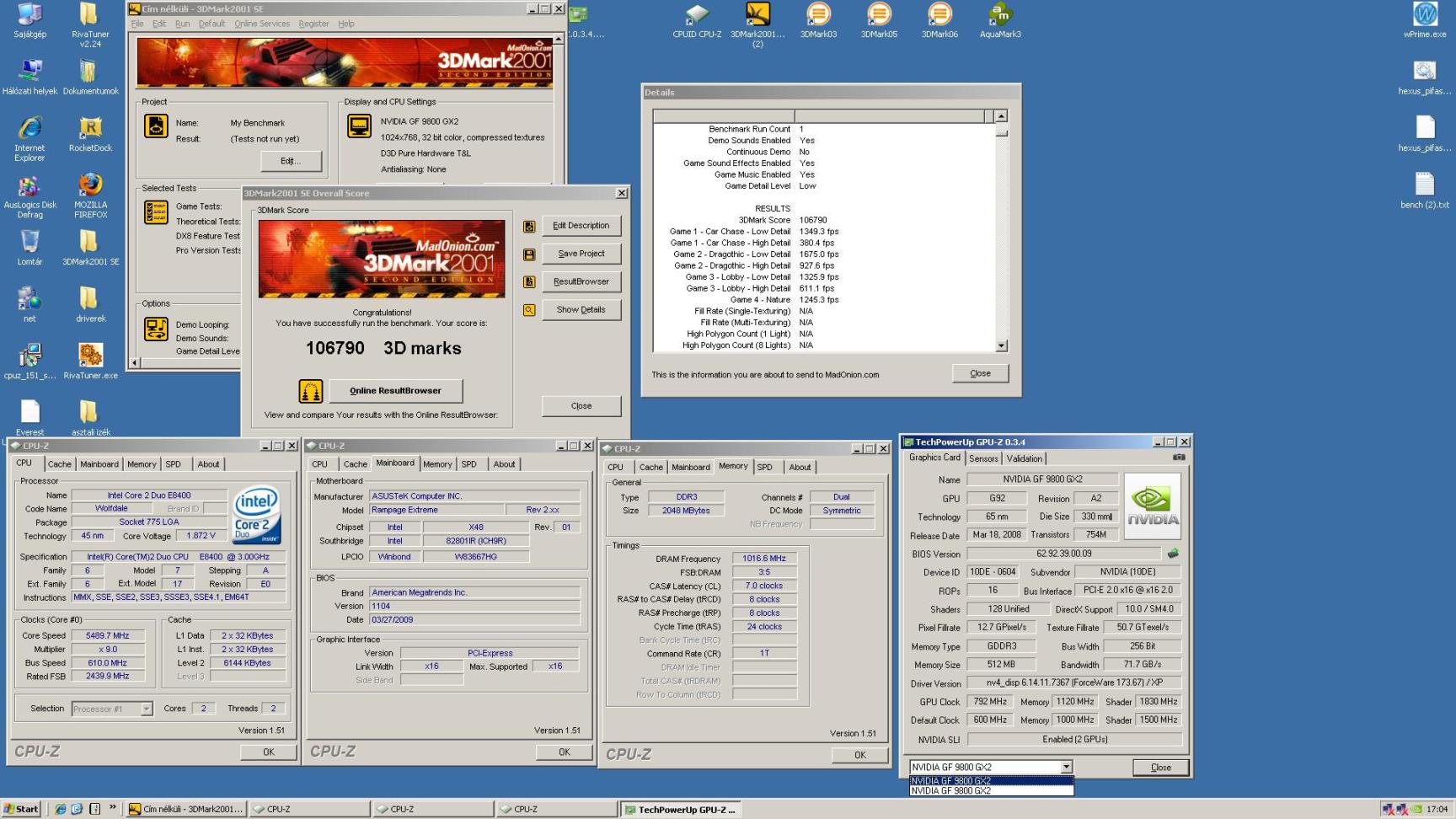Select second NVIDIA GF 9800 GX2 list entry
The height and width of the screenshot is (819, 1456).
click(991, 791)
